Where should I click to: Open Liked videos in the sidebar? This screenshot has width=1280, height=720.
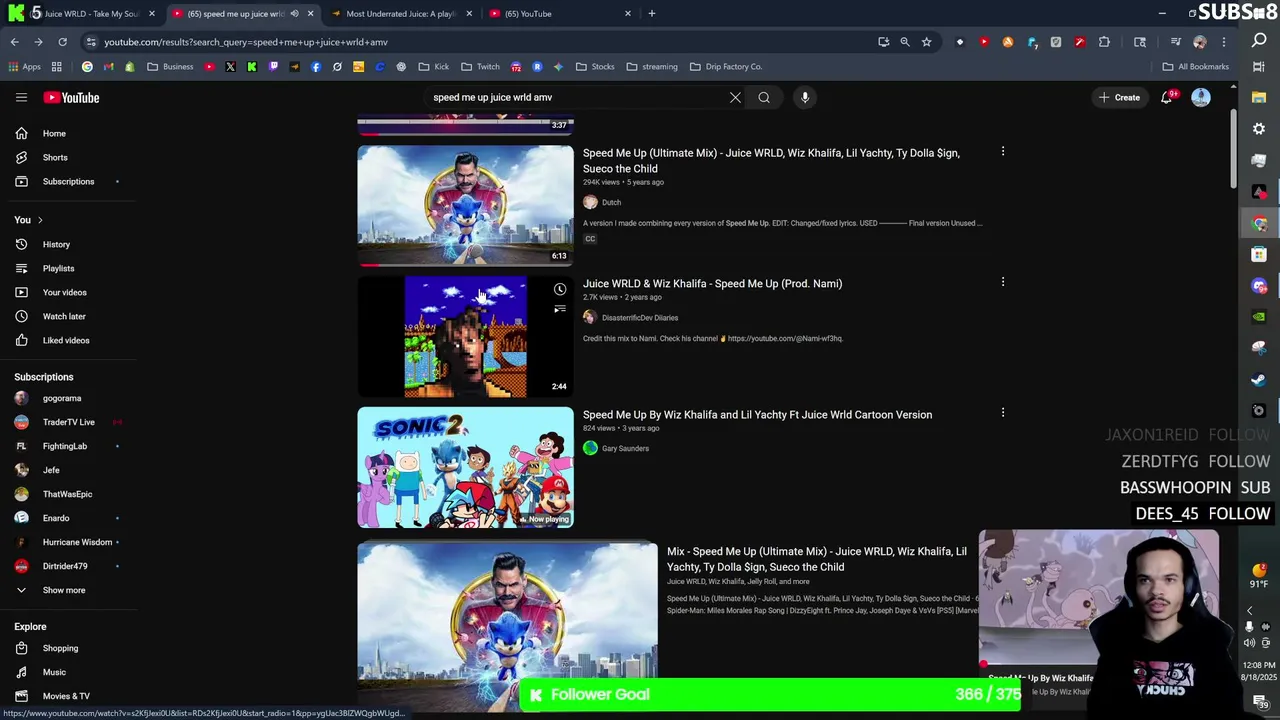(x=68, y=340)
